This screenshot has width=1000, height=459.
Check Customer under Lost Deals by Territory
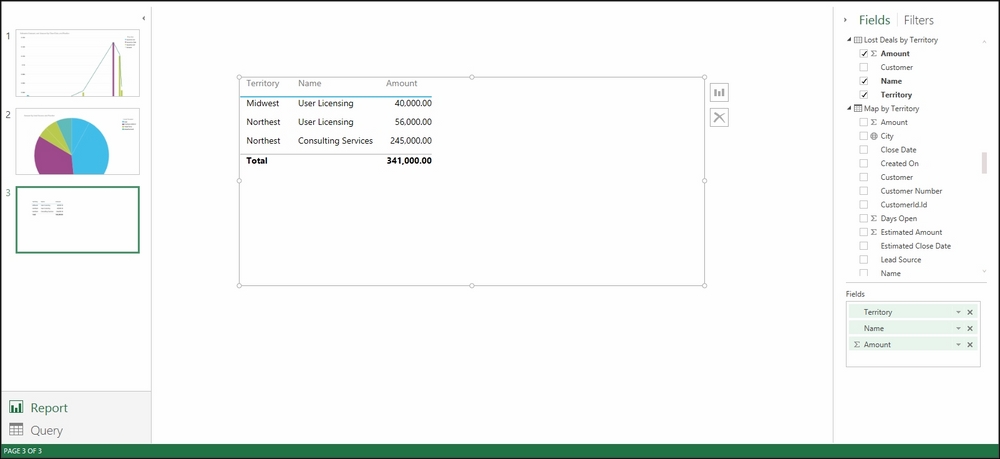[x=864, y=67]
